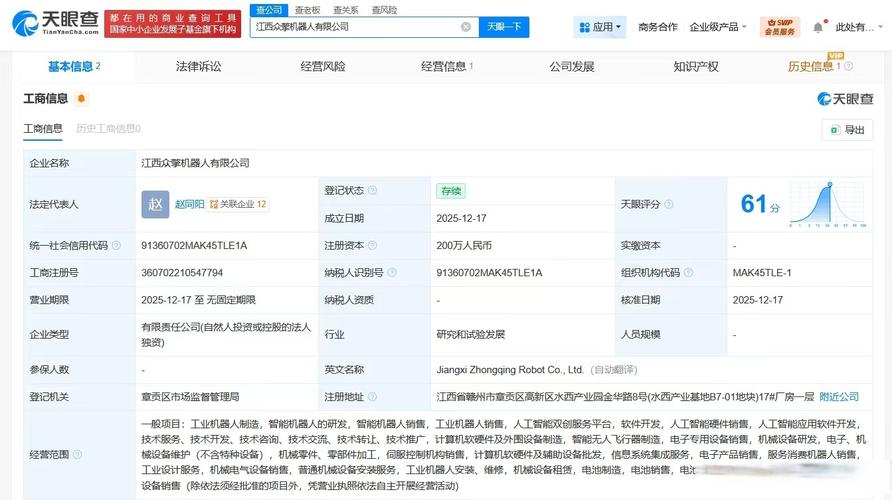
Task: Open 附近公司 link after address
Action: 839,396
